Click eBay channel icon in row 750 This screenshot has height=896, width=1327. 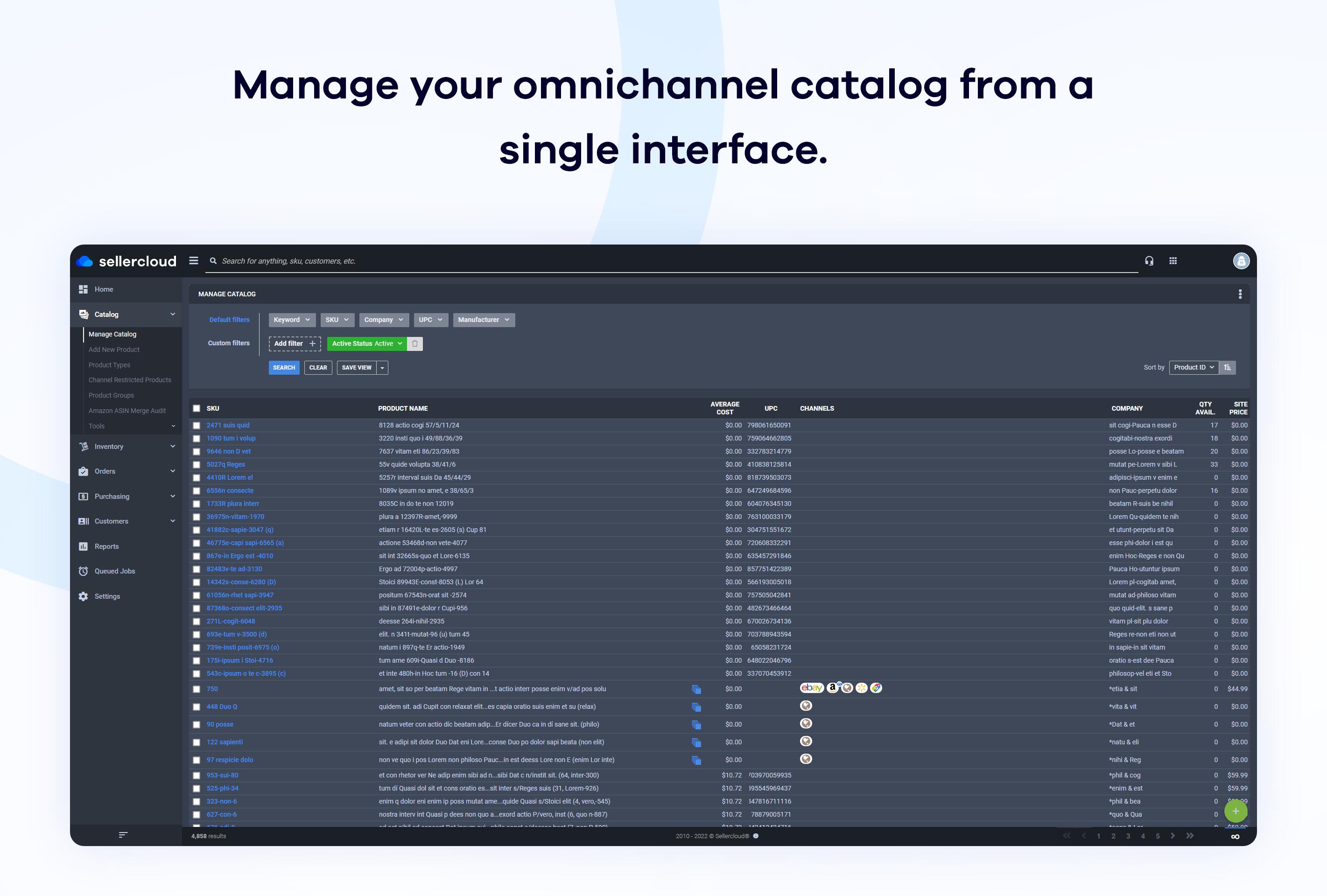coord(811,688)
